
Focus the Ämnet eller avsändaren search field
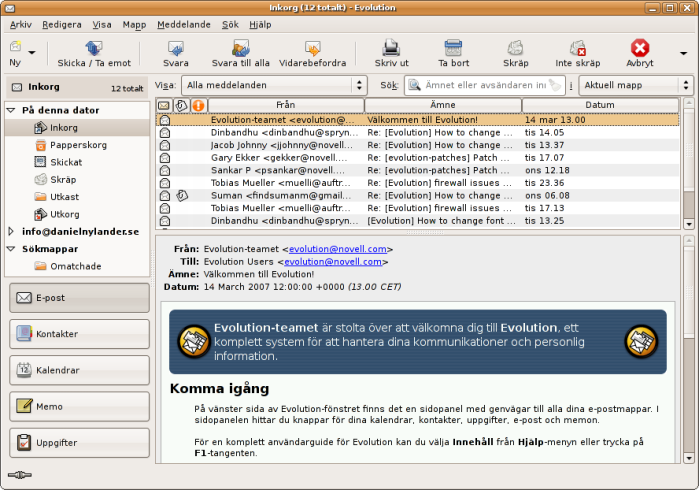[x=485, y=85]
